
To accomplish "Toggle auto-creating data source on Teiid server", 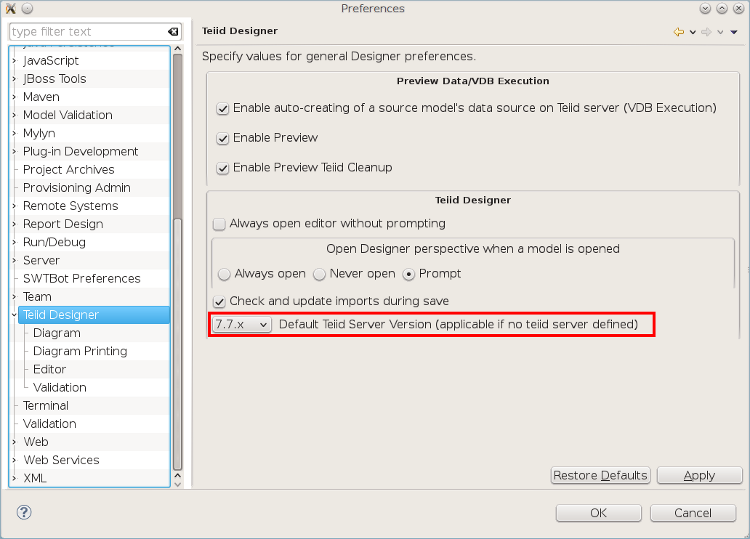I will click(222, 109).
